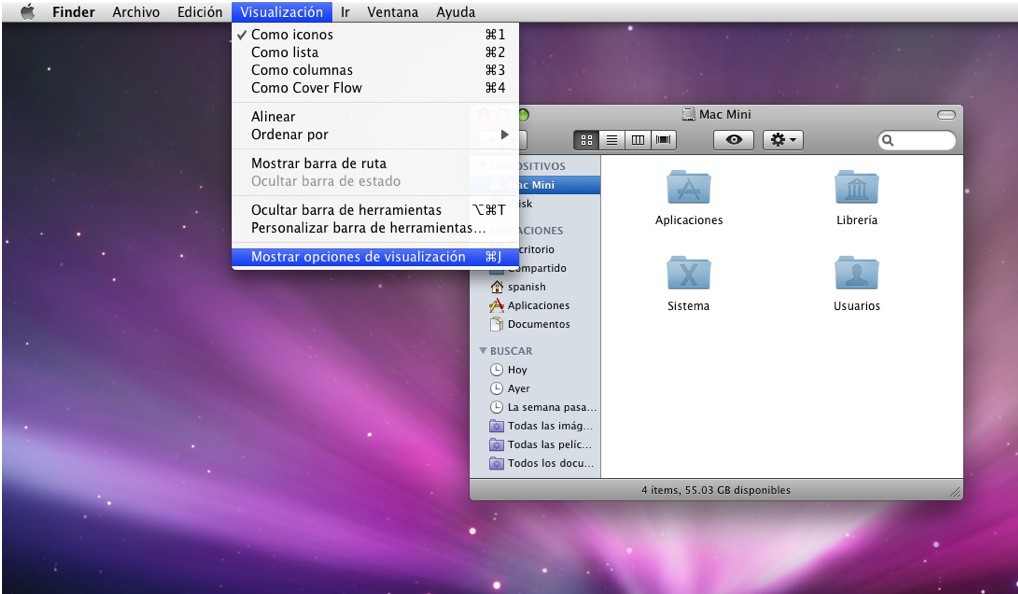The width and height of the screenshot is (1018, 594).
Task: Switch to icon view toolbar button
Action: (x=586, y=140)
